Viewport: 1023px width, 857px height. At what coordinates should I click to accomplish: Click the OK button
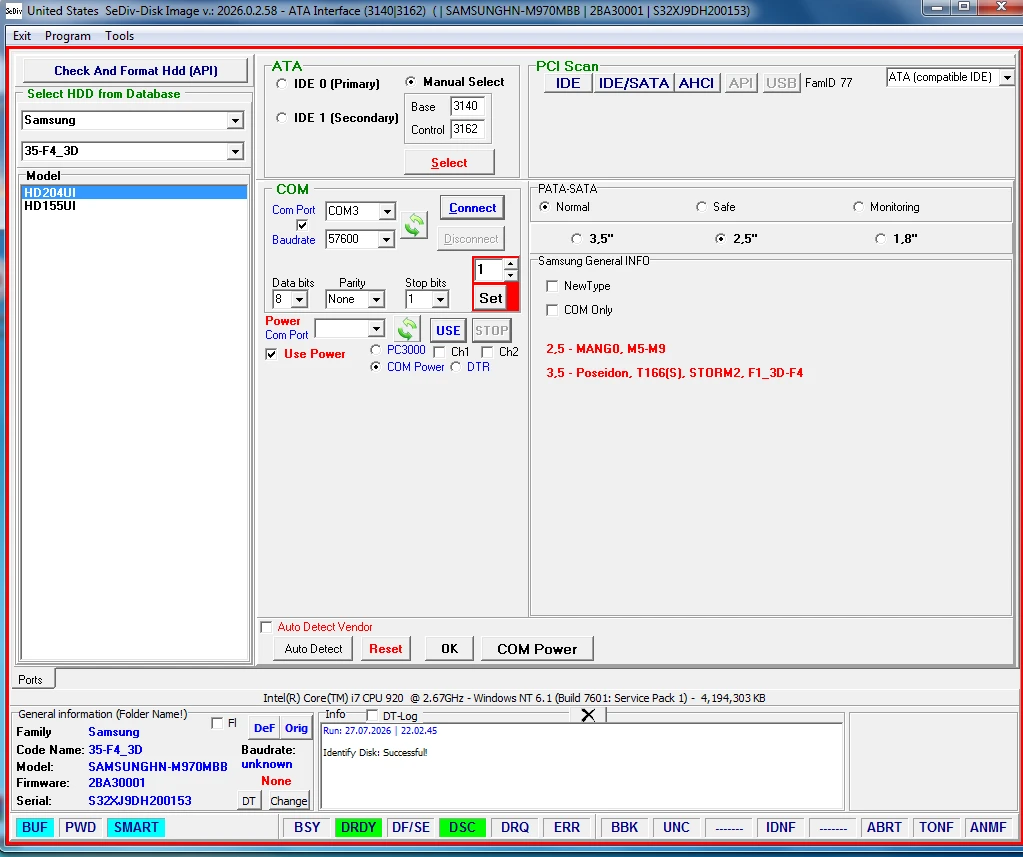point(449,649)
